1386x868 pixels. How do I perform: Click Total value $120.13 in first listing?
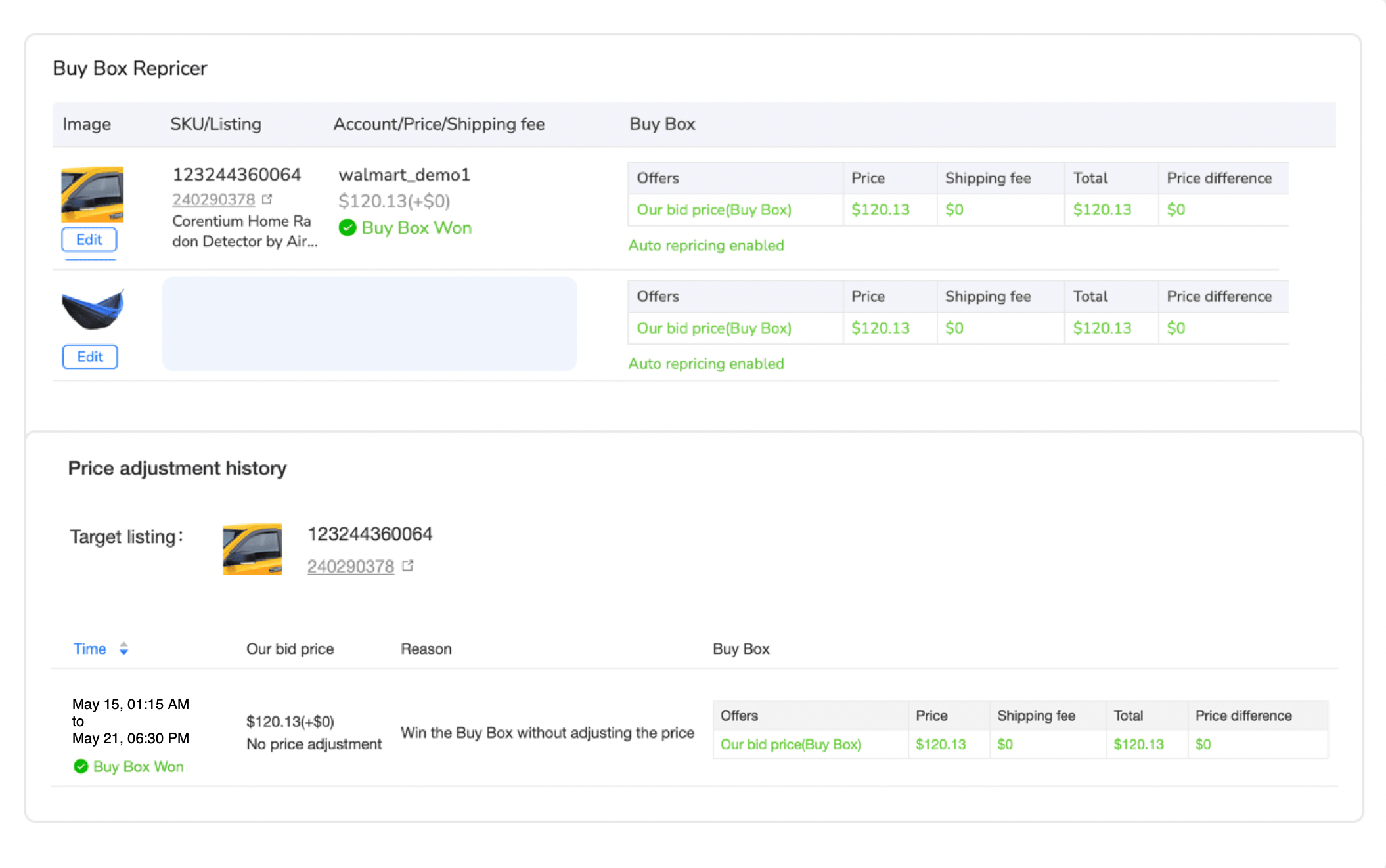pyautogui.click(x=1102, y=209)
